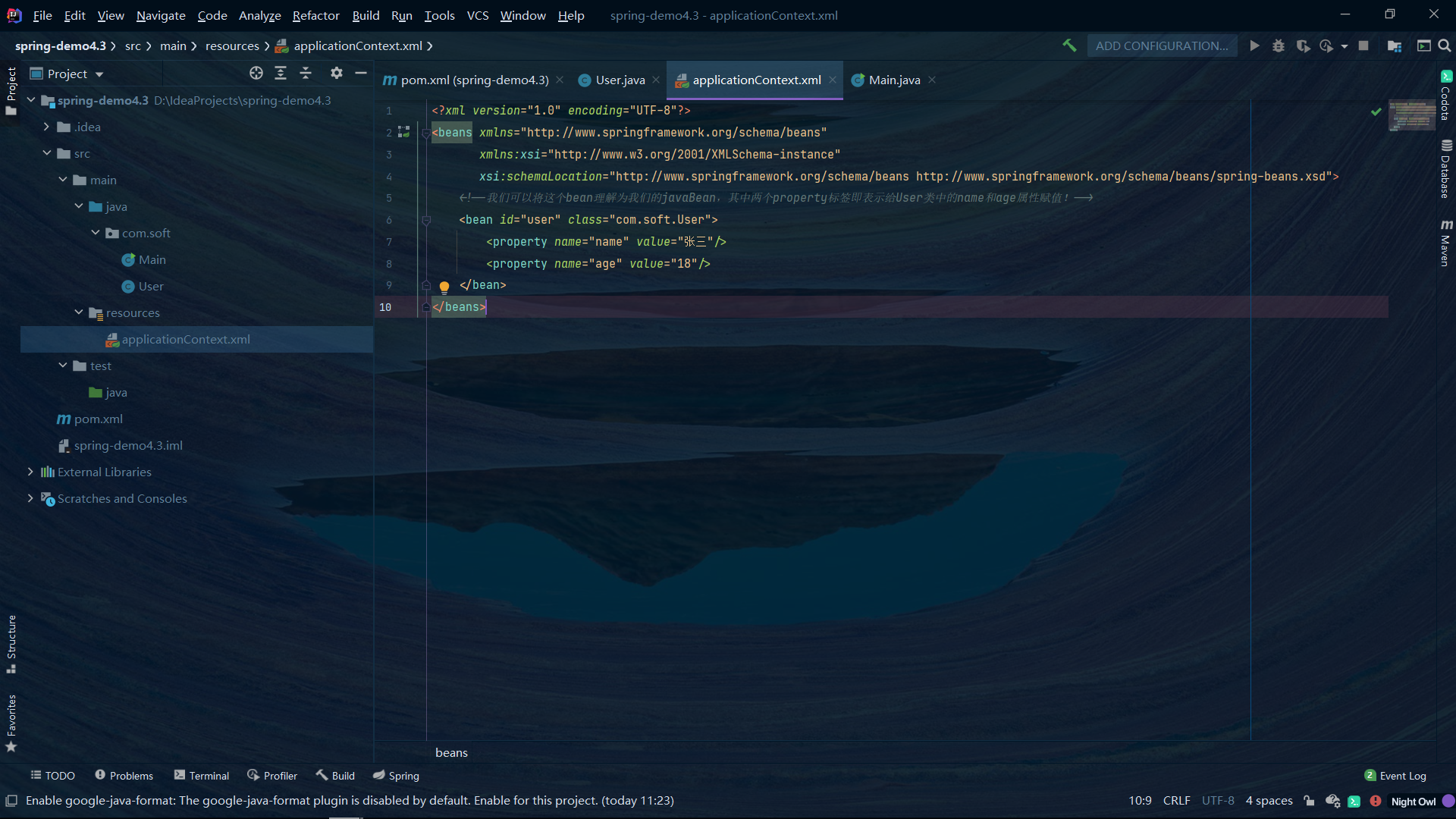
Task: Open Project panel gear options
Action: (337, 73)
